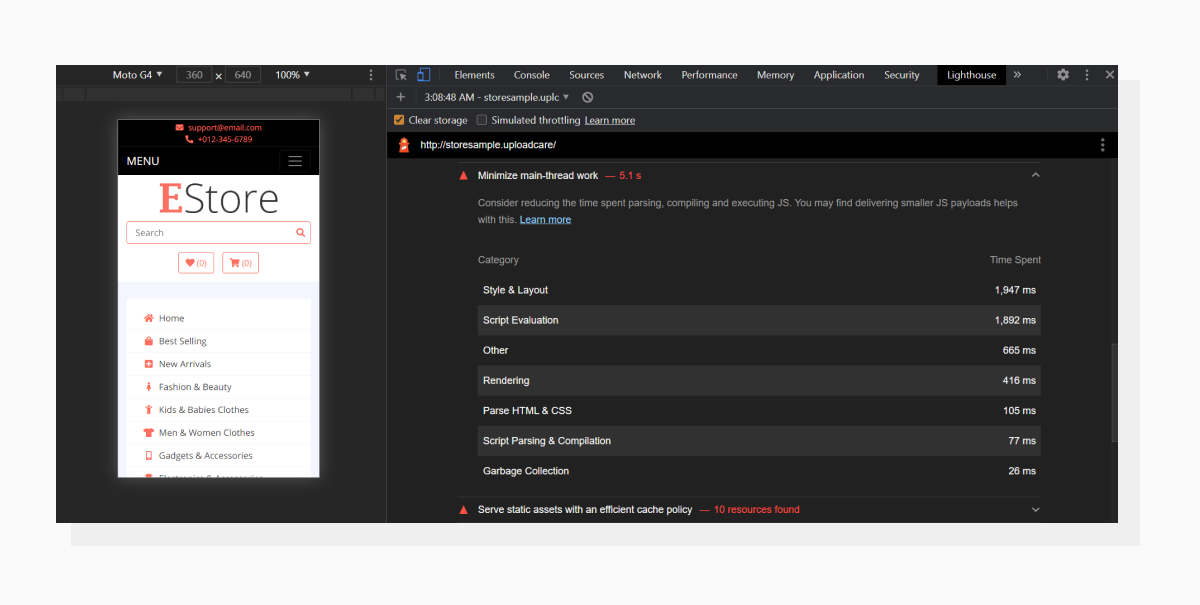Open DevTools settings via gear icon
The width and height of the screenshot is (1200, 605).
tap(1062, 74)
